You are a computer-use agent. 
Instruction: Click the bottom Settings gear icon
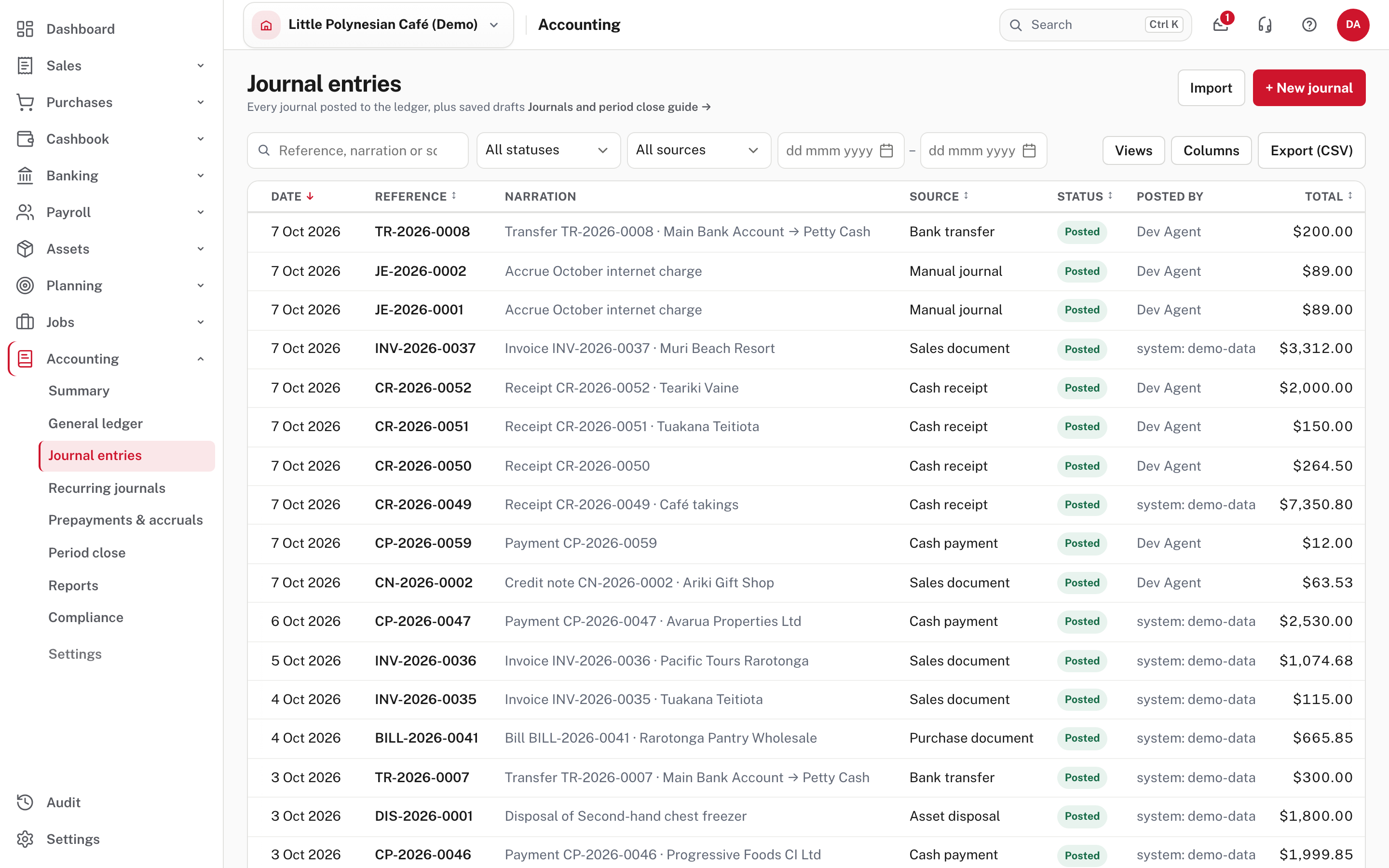pos(25,839)
